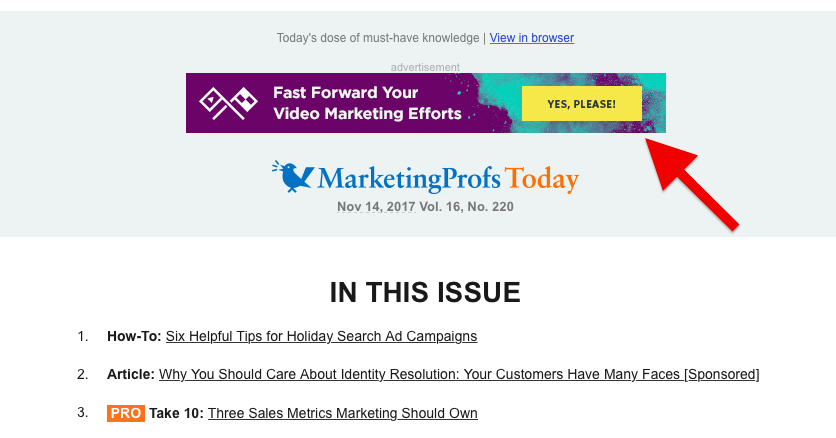This screenshot has height=438, width=836.
Task: Click the Fast Forward Your Video Marketing Efforts text
Action: [x=367, y=103]
